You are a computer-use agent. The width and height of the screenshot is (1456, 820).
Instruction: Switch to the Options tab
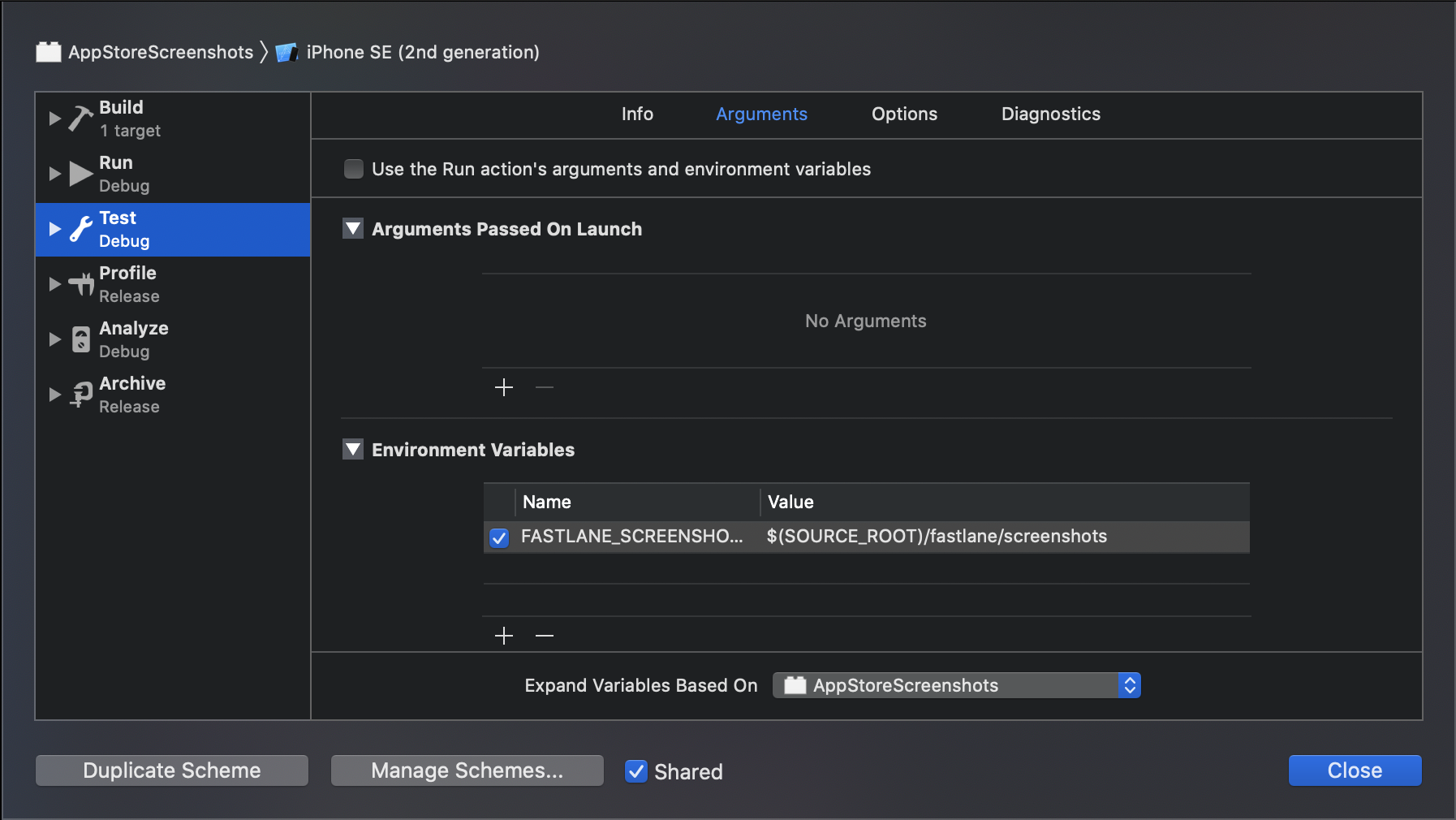click(904, 114)
